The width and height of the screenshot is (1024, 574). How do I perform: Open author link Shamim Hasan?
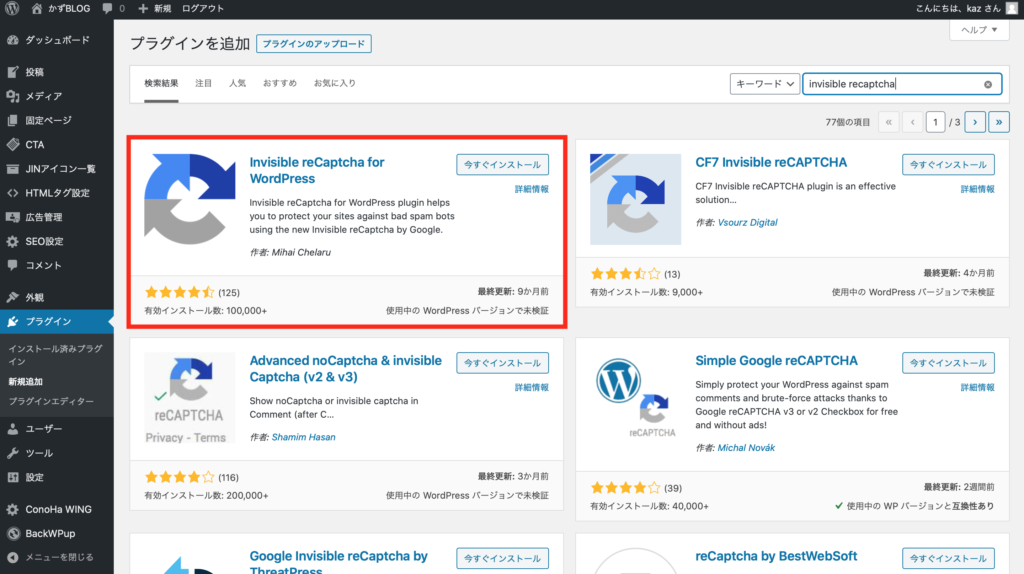[x=303, y=437]
